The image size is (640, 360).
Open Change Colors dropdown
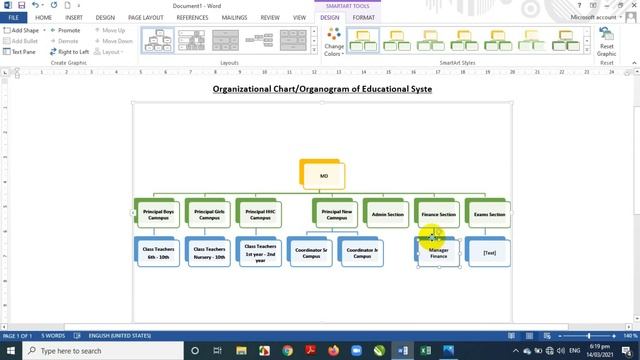click(334, 42)
